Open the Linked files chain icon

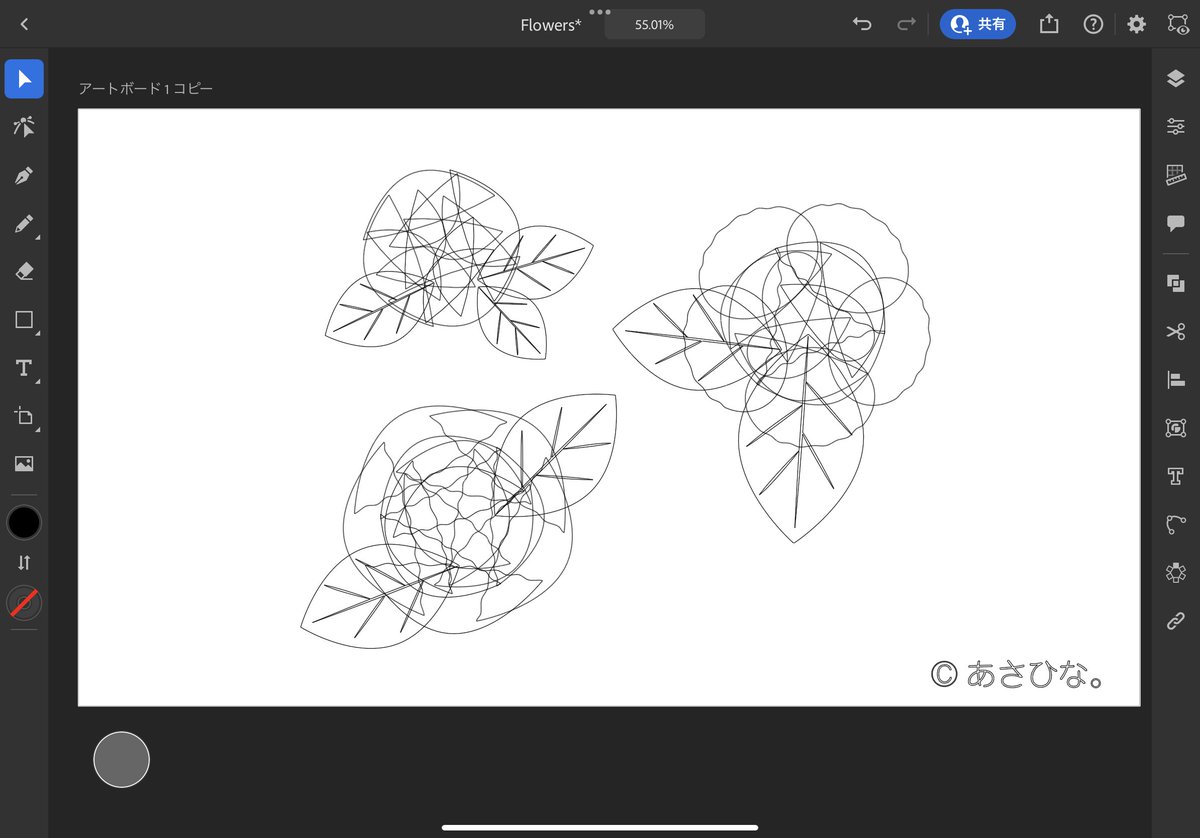click(1176, 621)
